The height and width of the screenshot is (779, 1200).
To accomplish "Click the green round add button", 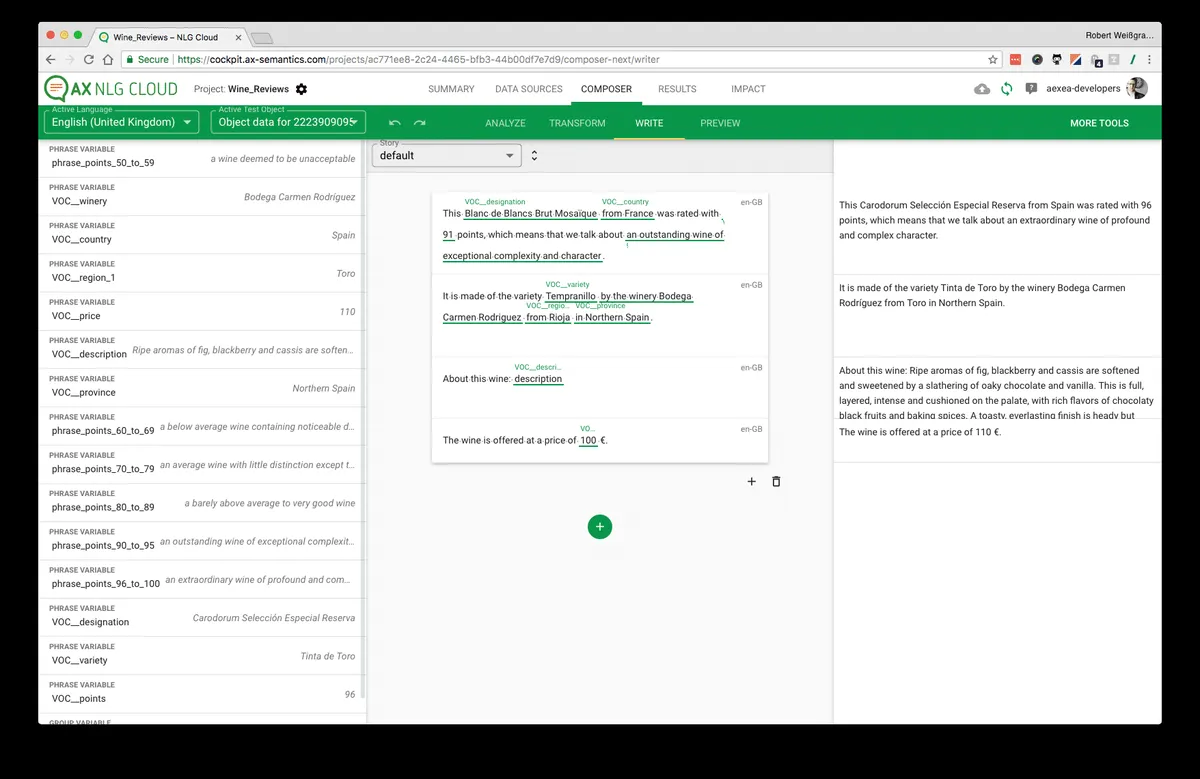I will (x=600, y=526).
